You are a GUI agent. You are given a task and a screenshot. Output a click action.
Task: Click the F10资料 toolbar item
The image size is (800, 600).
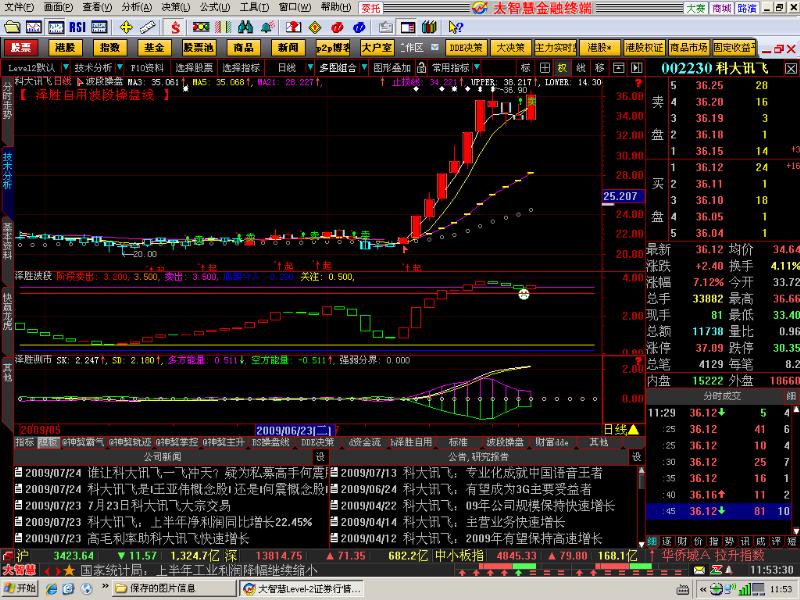pyautogui.click(x=147, y=67)
